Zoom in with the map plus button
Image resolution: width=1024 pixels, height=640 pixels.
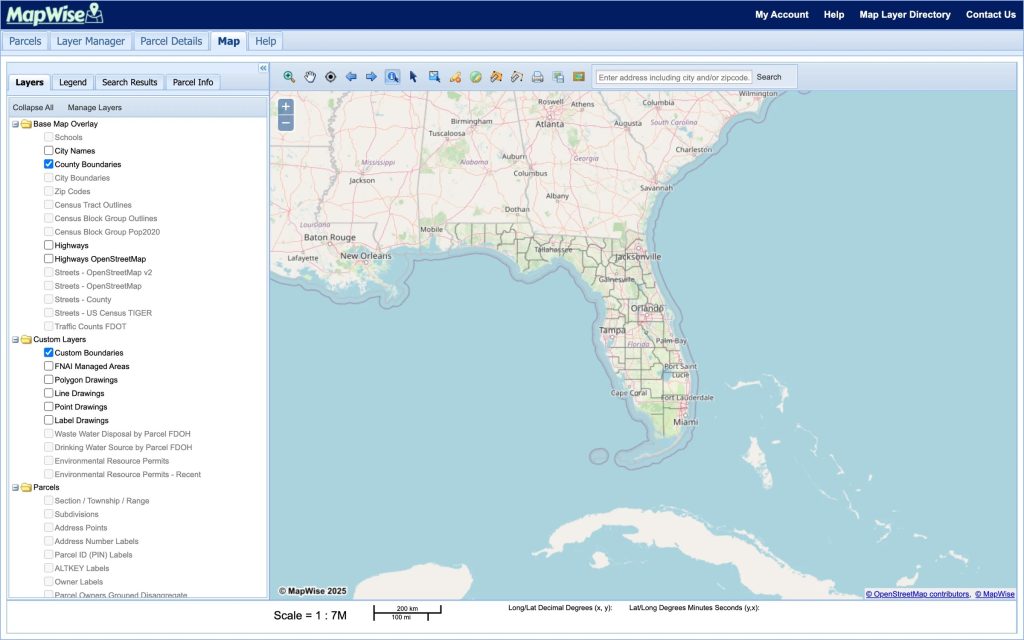coord(286,106)
